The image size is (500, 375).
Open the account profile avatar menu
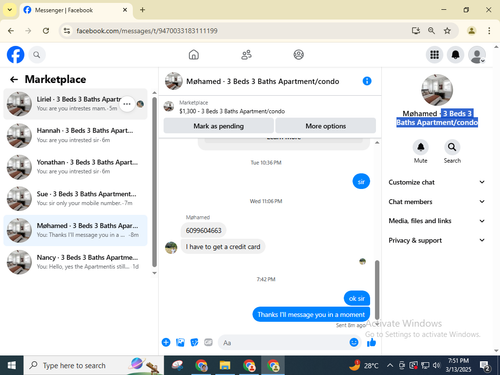coord(477,55)
